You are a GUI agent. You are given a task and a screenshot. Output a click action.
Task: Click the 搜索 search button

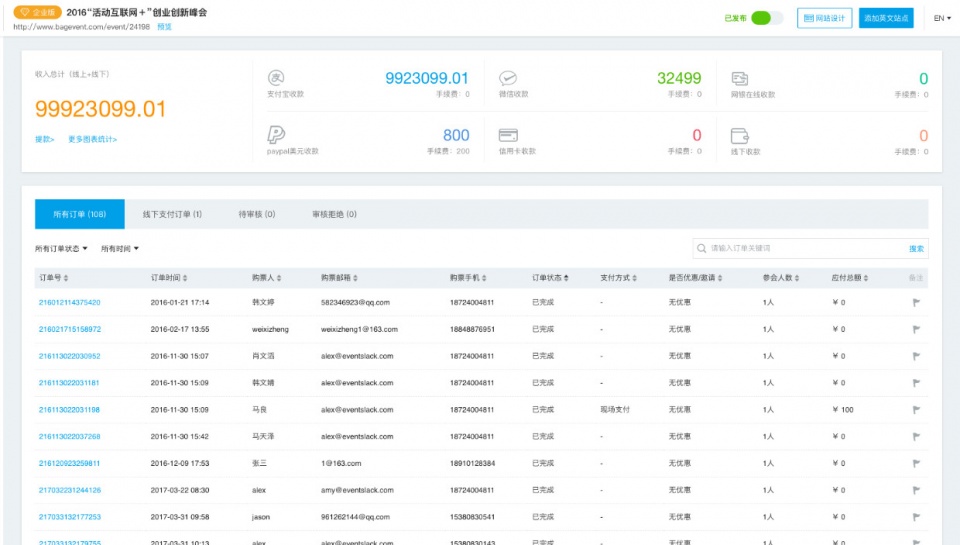[917, 249]
